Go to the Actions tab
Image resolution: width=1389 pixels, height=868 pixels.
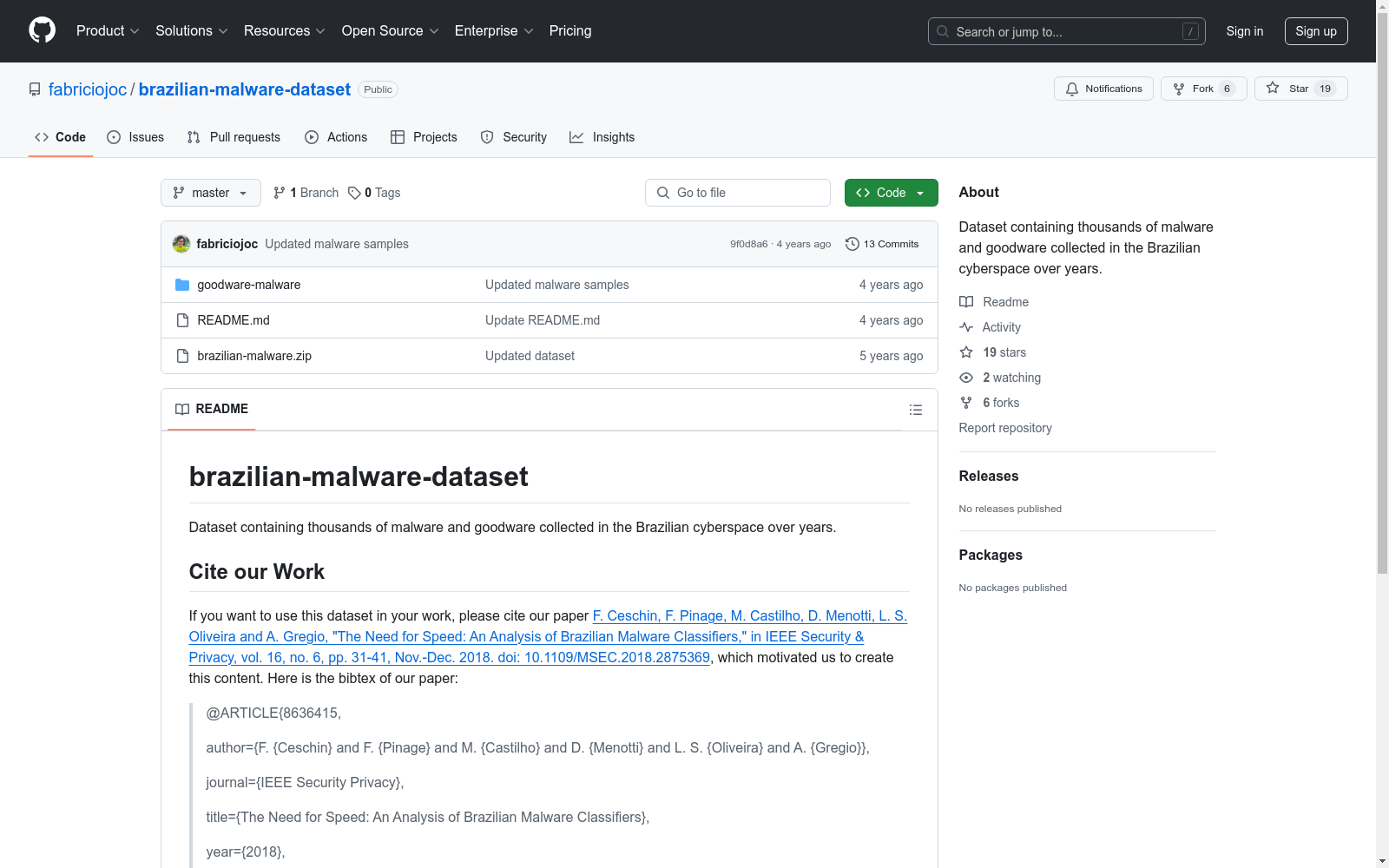336,137
